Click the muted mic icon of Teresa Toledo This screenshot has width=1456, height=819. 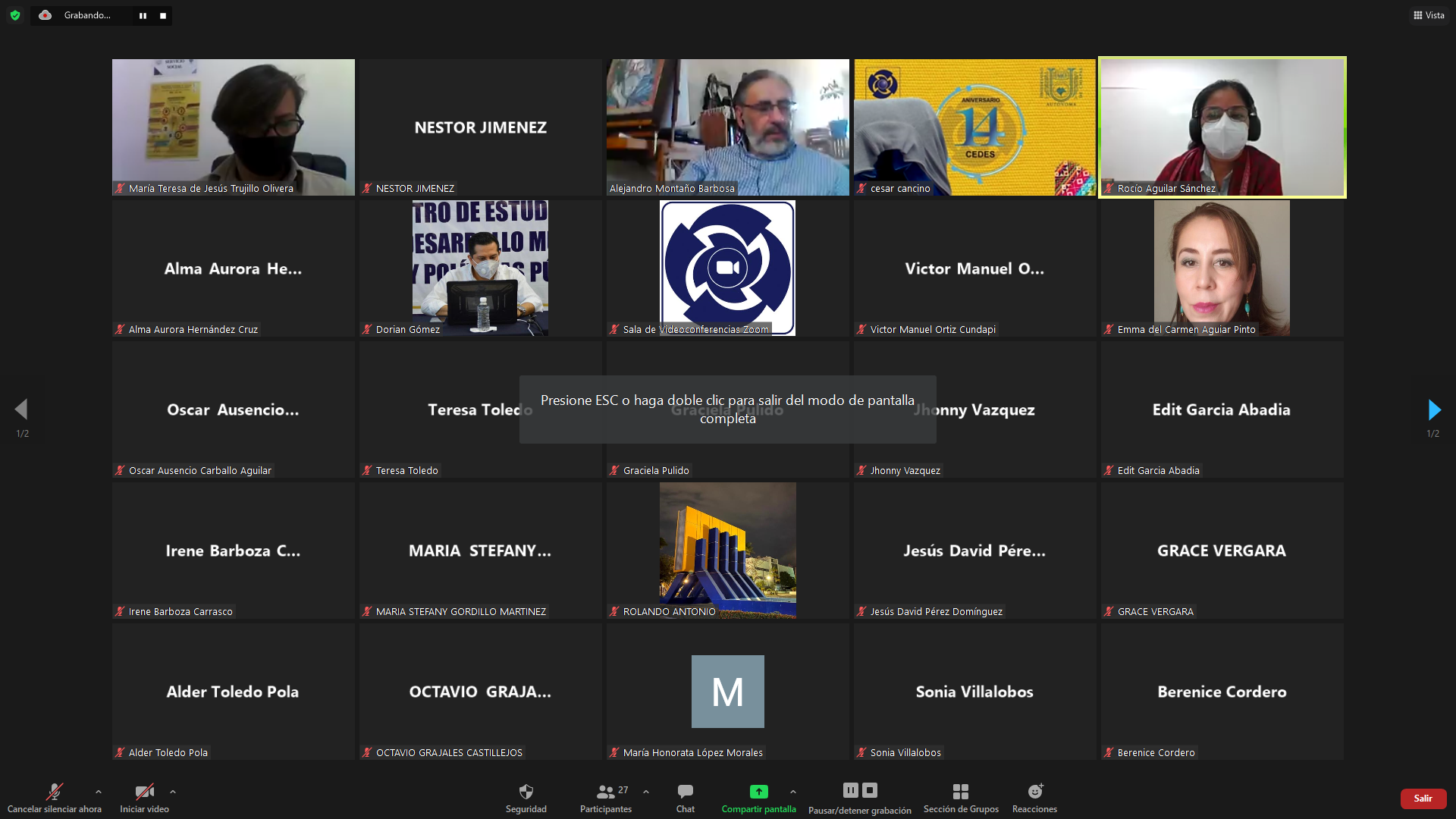367,470
